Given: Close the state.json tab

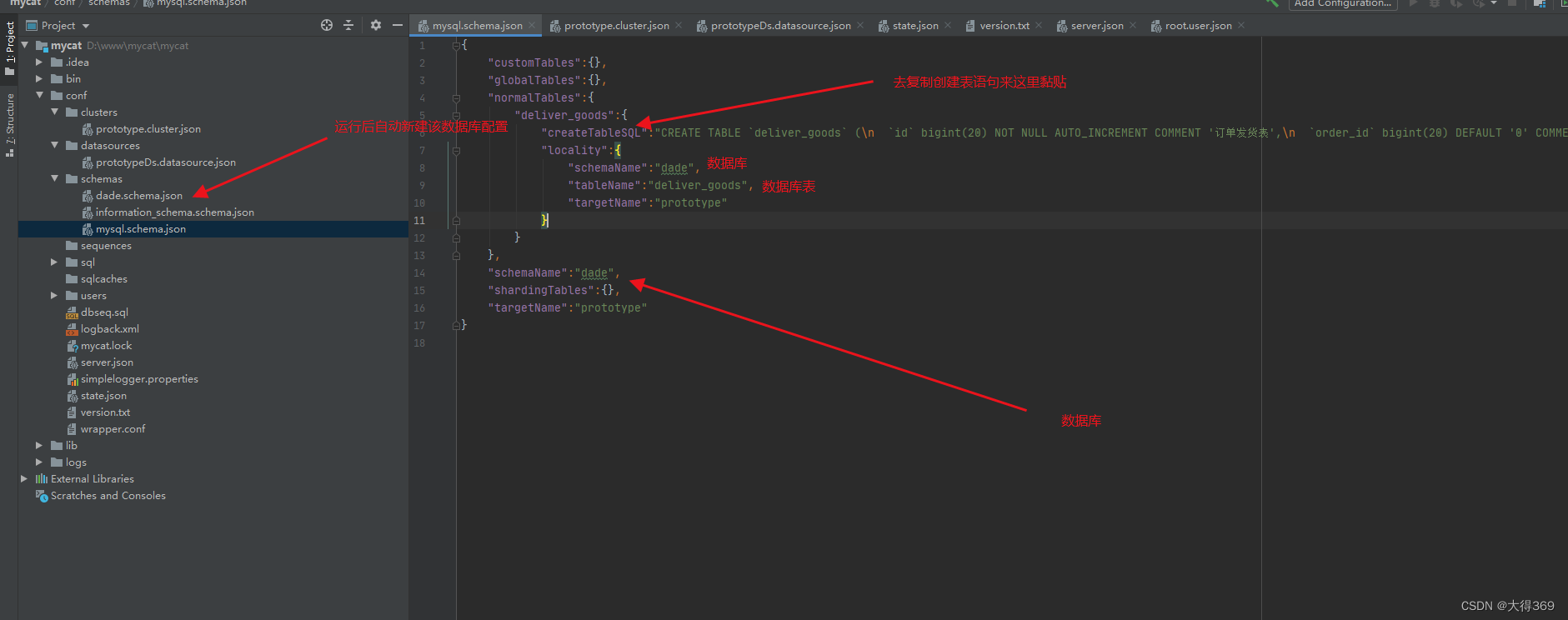Looking at the screenshot, I should tap(948, 26).
